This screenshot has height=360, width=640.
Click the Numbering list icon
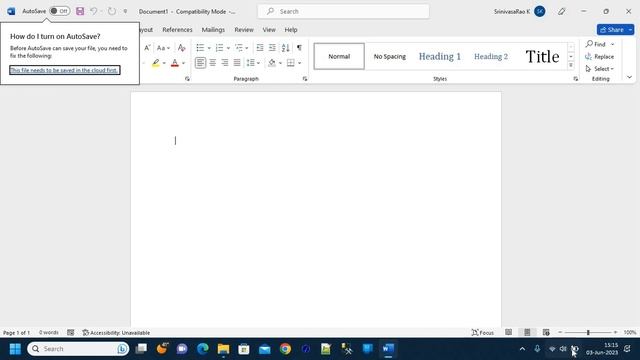point(219,48)
